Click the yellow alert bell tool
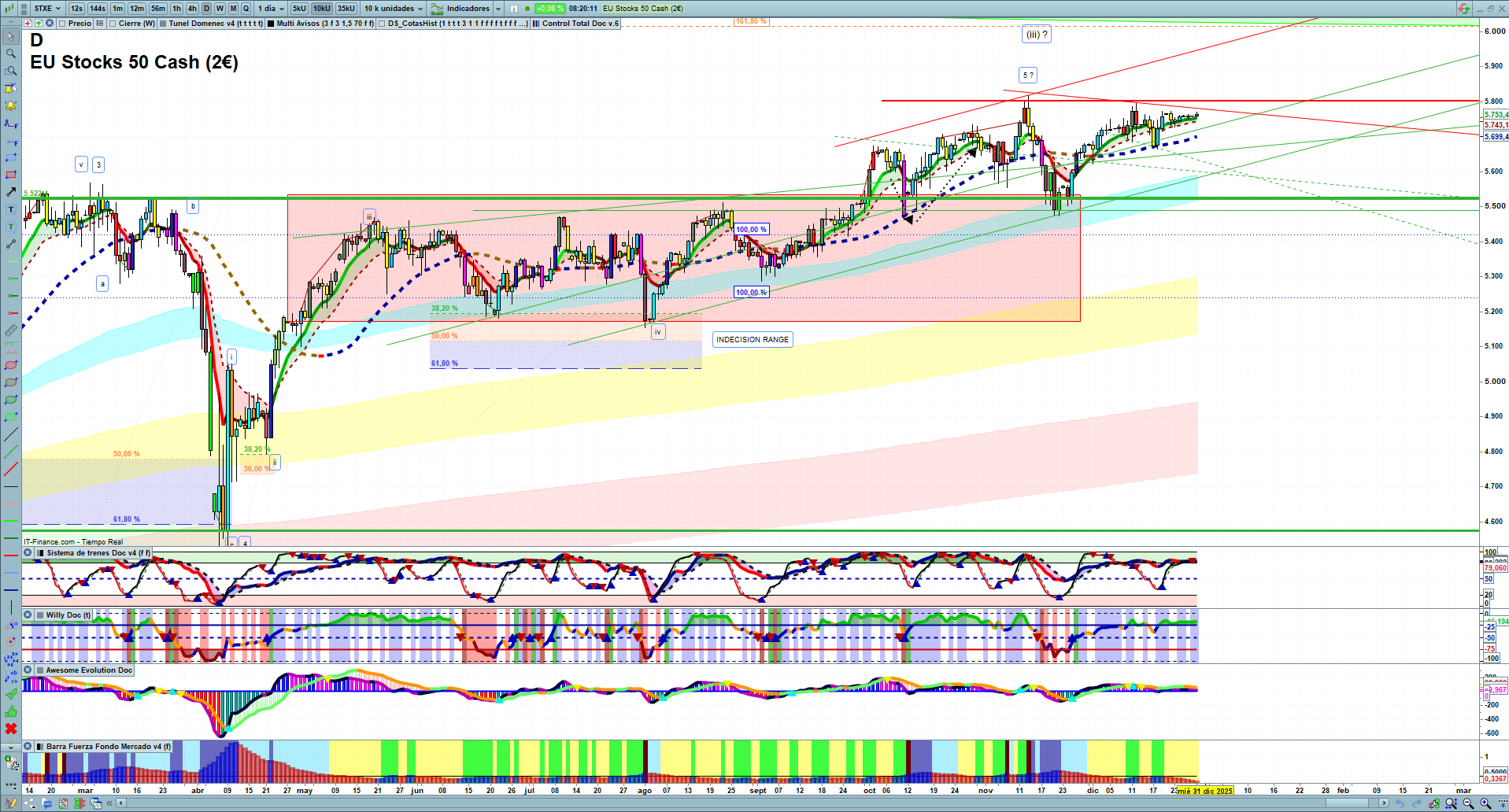Screen dimensions: 1509x812 (11, 105)
